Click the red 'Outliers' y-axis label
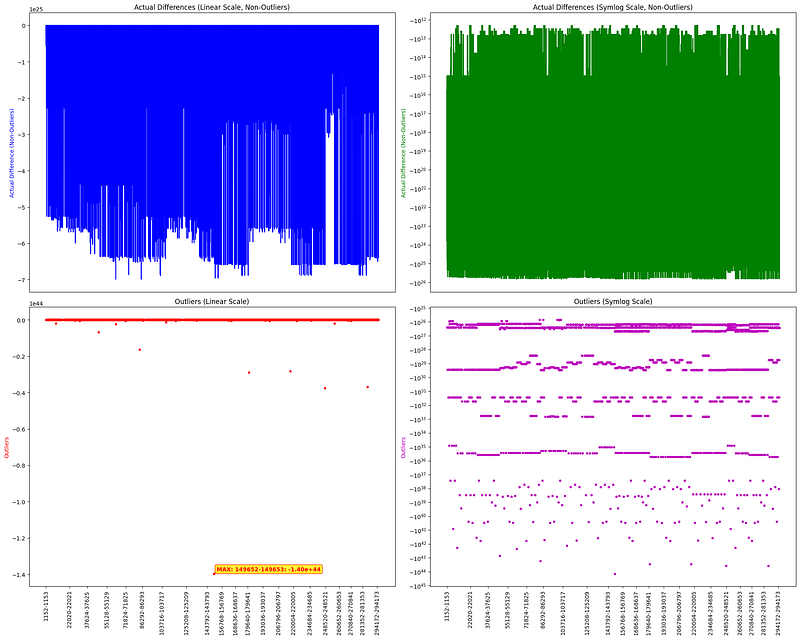This screenshot has height=639, width=800. tap(7, 447)
